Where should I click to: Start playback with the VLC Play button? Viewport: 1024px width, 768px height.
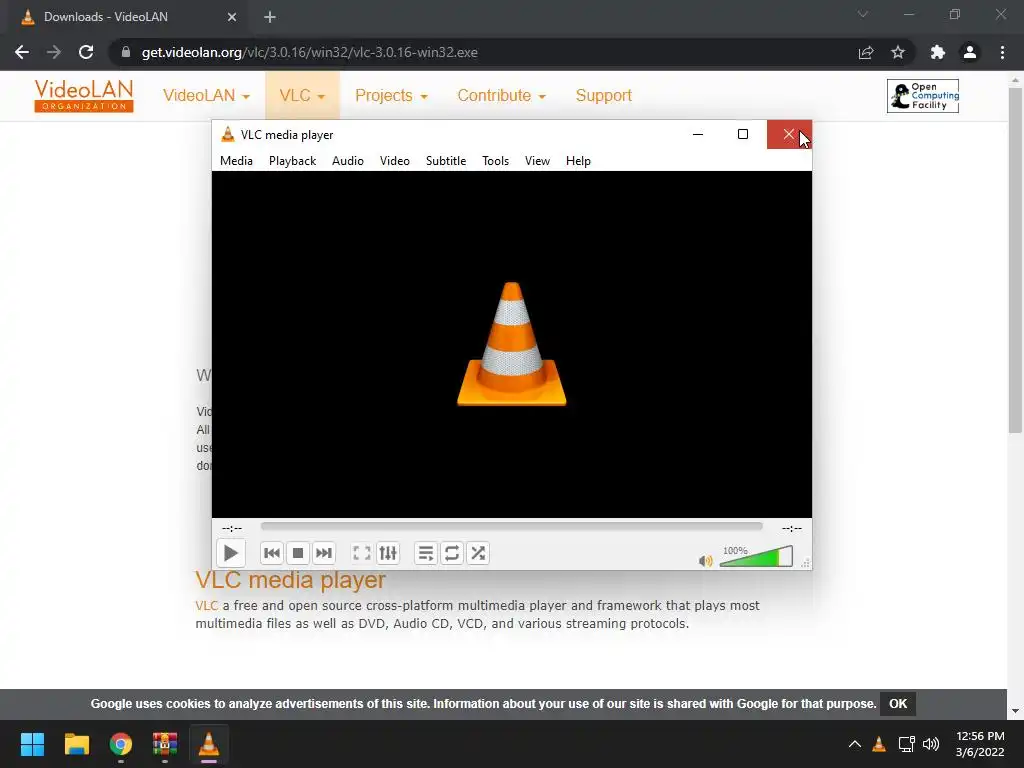[231, 553]
